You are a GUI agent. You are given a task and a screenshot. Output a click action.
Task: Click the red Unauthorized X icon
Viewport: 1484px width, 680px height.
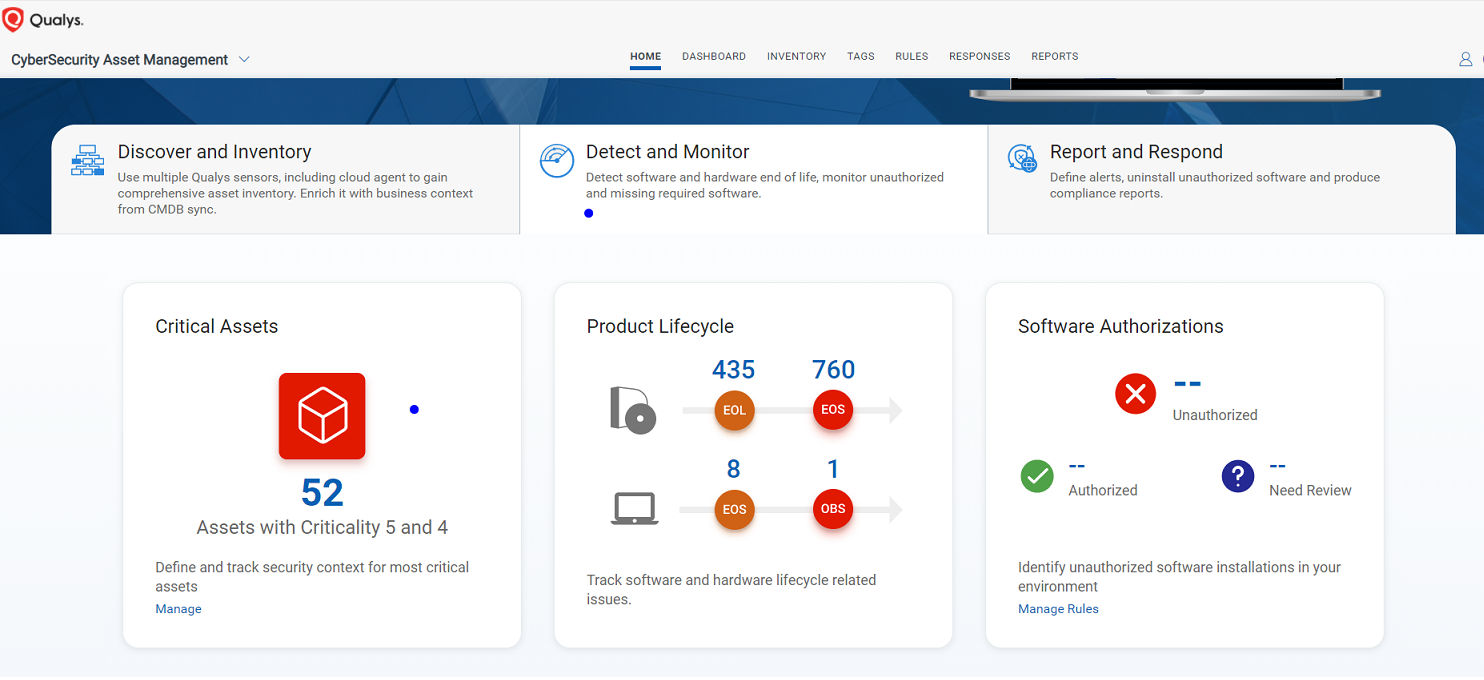1135,394
